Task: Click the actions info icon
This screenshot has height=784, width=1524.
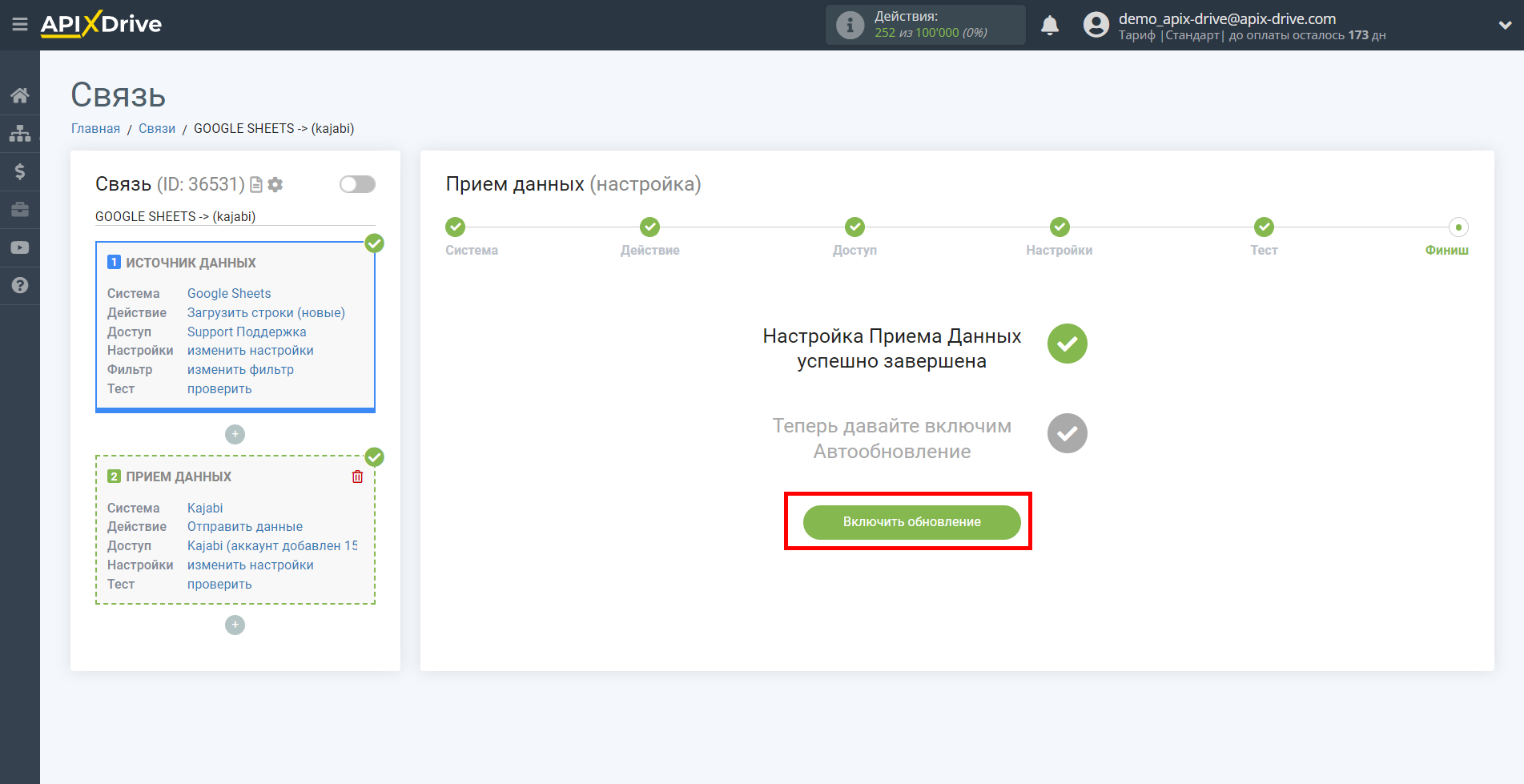Action: click(850, 25)
